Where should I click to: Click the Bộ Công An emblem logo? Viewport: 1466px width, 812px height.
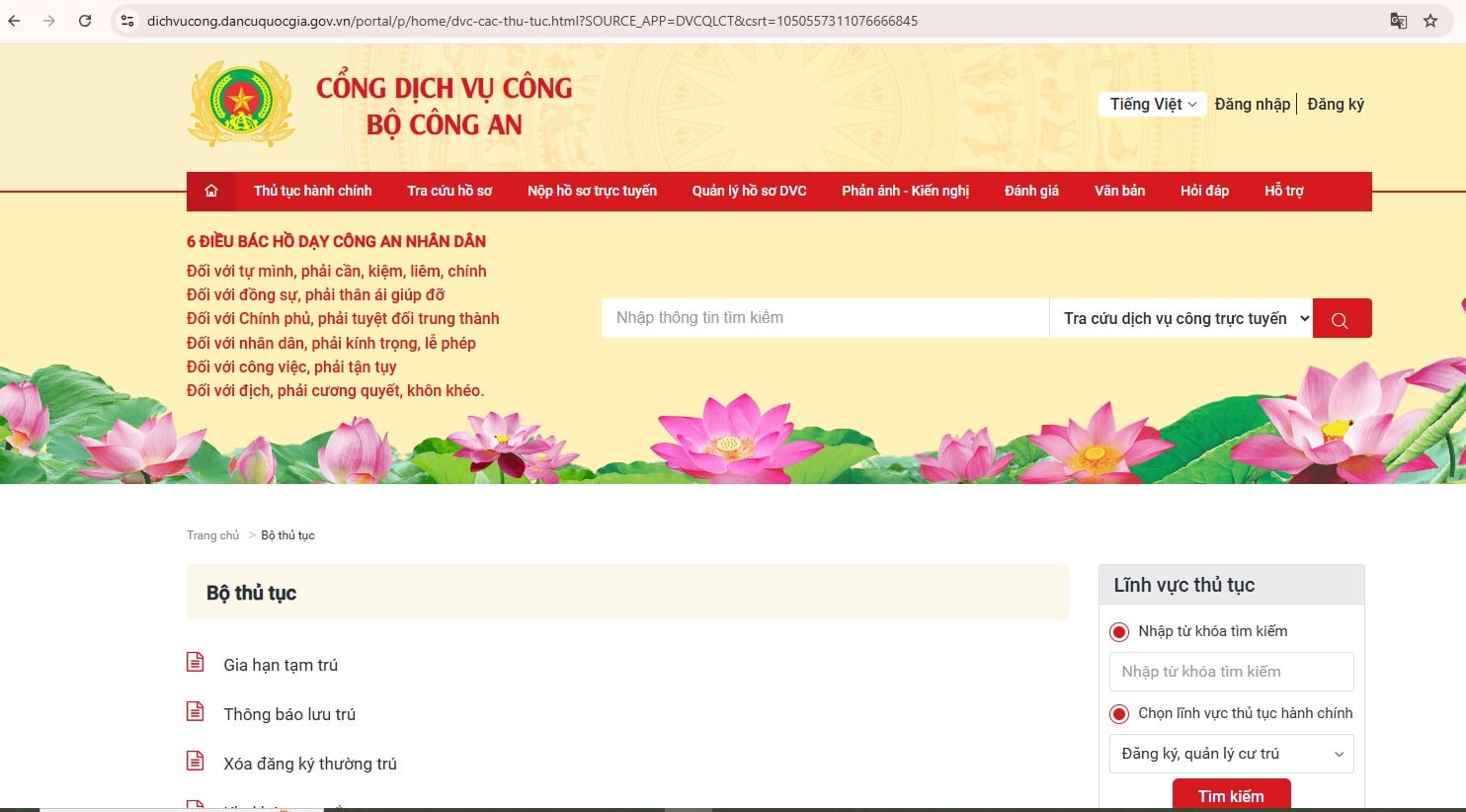pos(241,104)
